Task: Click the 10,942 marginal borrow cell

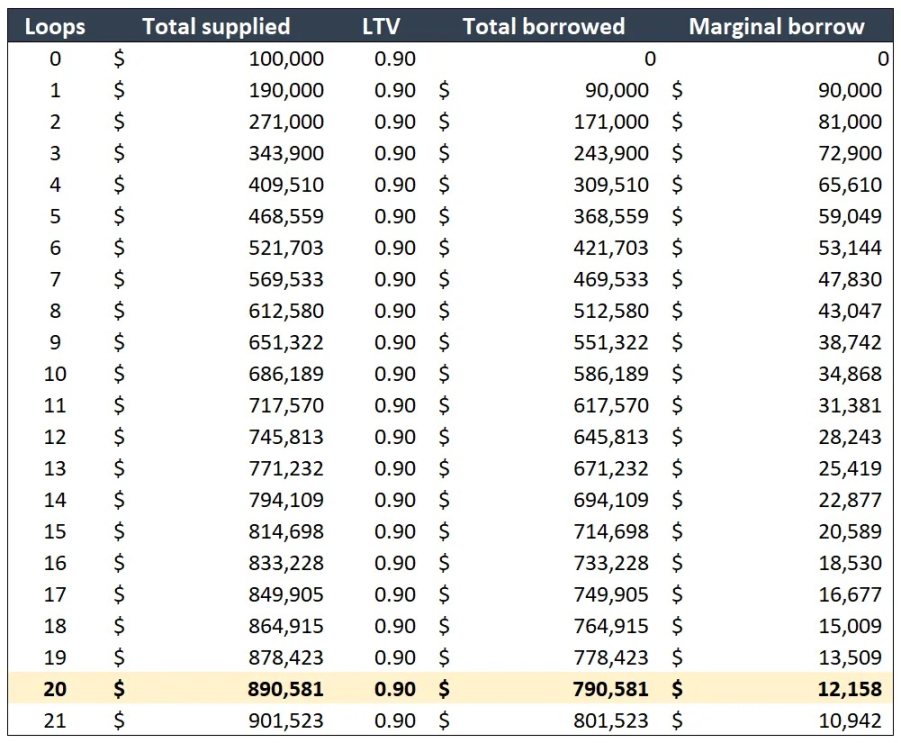Action: (x=847, y=721)
